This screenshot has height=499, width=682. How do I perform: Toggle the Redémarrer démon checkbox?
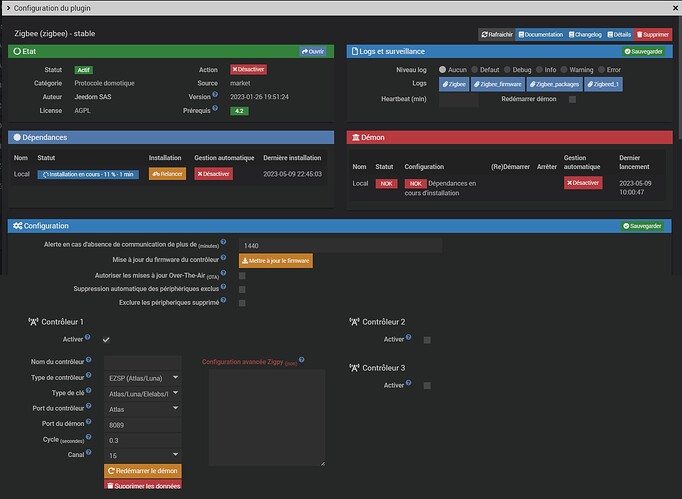[x=572, y=100]
